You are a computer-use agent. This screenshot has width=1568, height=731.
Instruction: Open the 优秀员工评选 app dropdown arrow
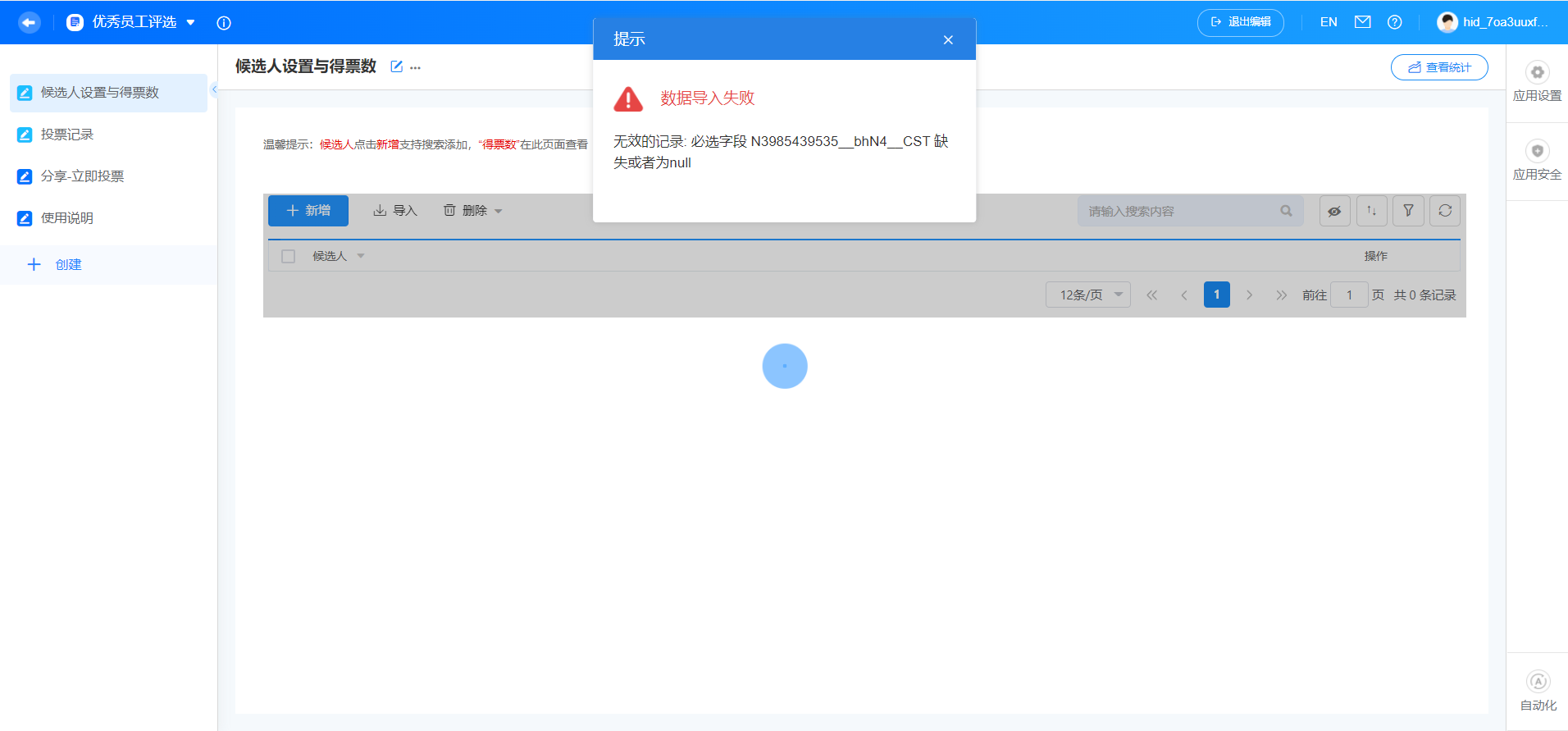(x=191, y=22)
